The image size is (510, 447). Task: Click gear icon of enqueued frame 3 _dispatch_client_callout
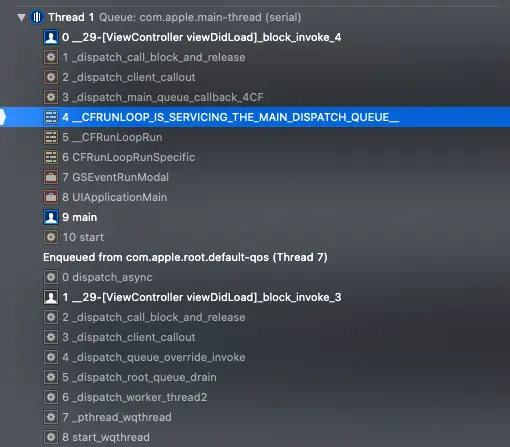(51, 337)
